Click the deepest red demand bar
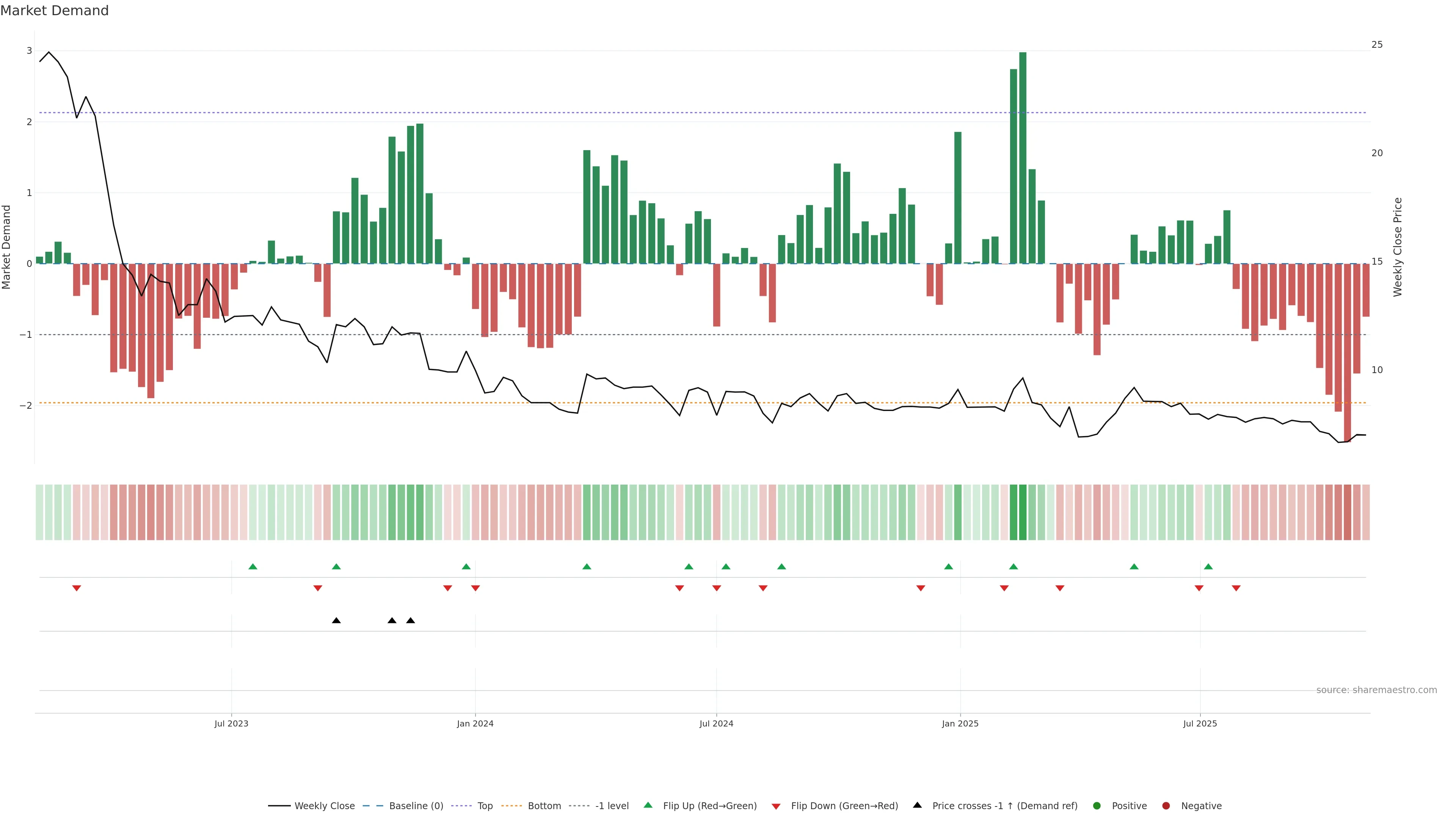 click(x=1348, y=350)
